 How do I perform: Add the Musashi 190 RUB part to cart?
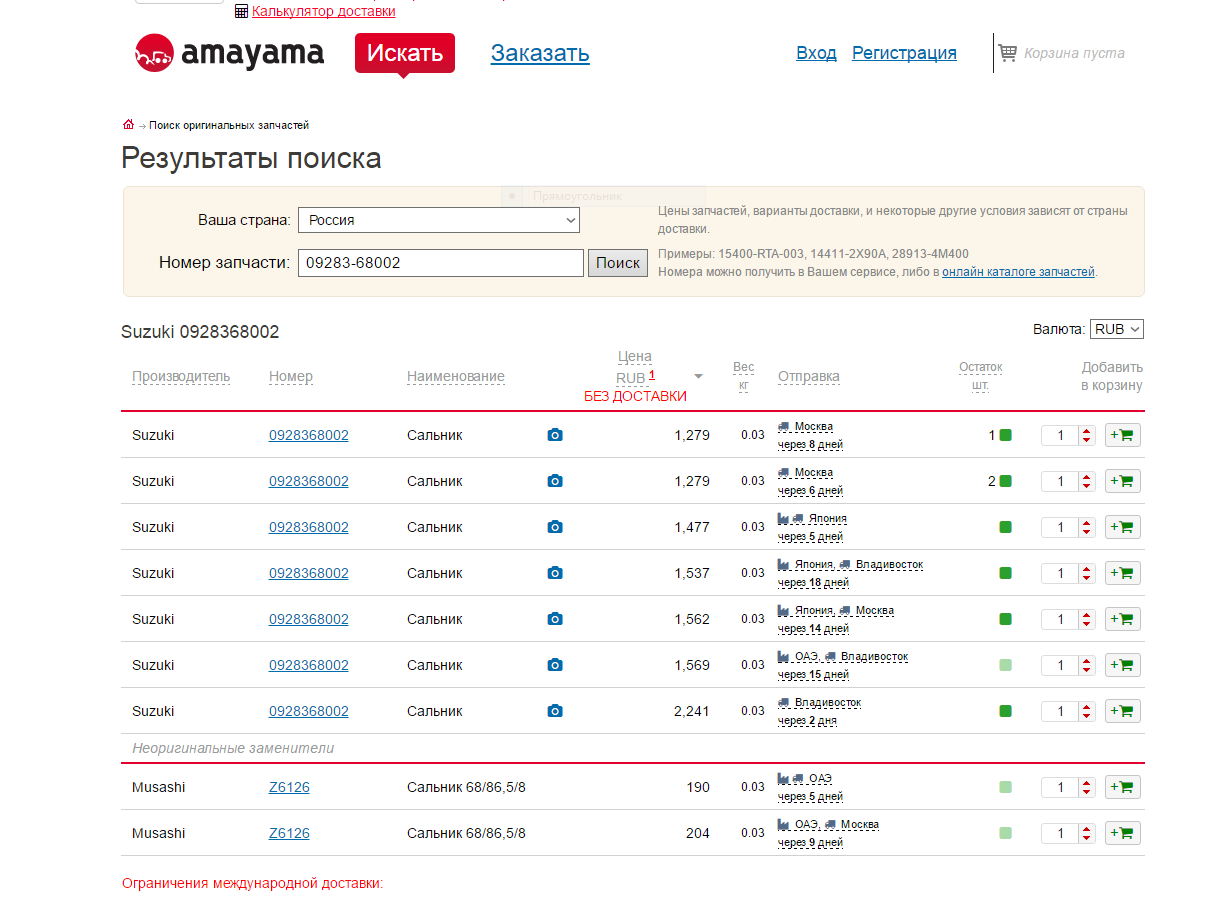click(x=1122, y=787)
